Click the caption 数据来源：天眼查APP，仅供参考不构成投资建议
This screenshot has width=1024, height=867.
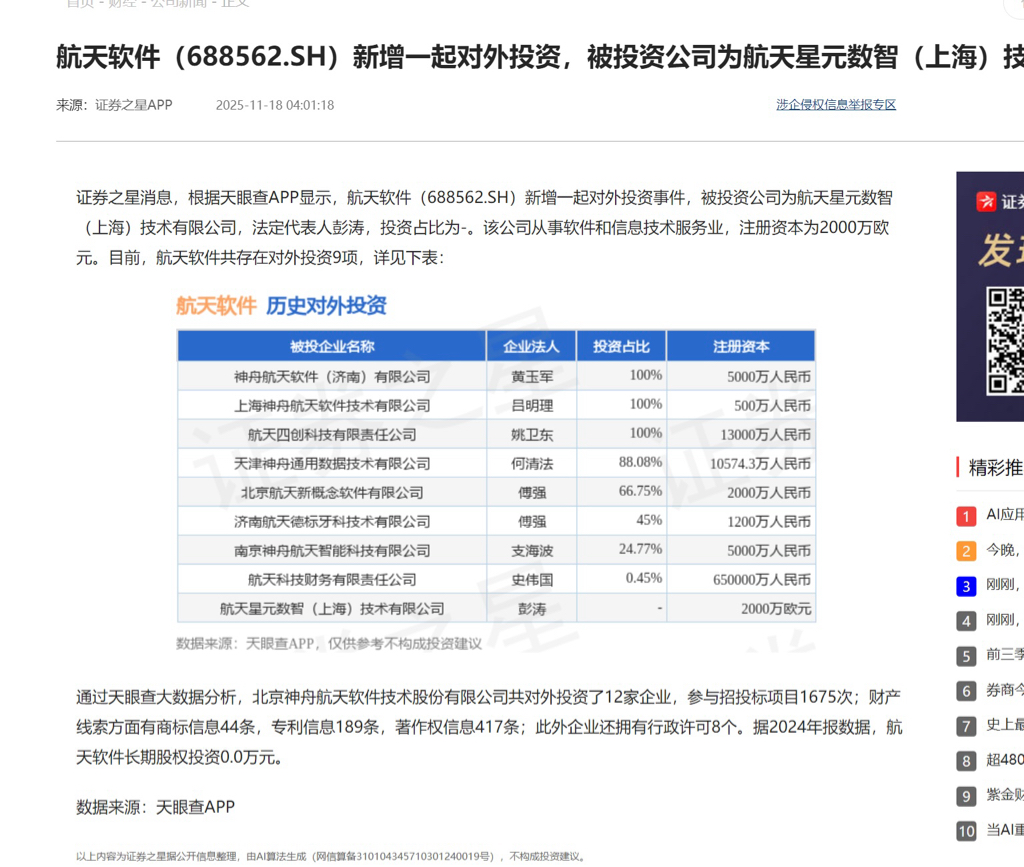[x=328, y=644]
